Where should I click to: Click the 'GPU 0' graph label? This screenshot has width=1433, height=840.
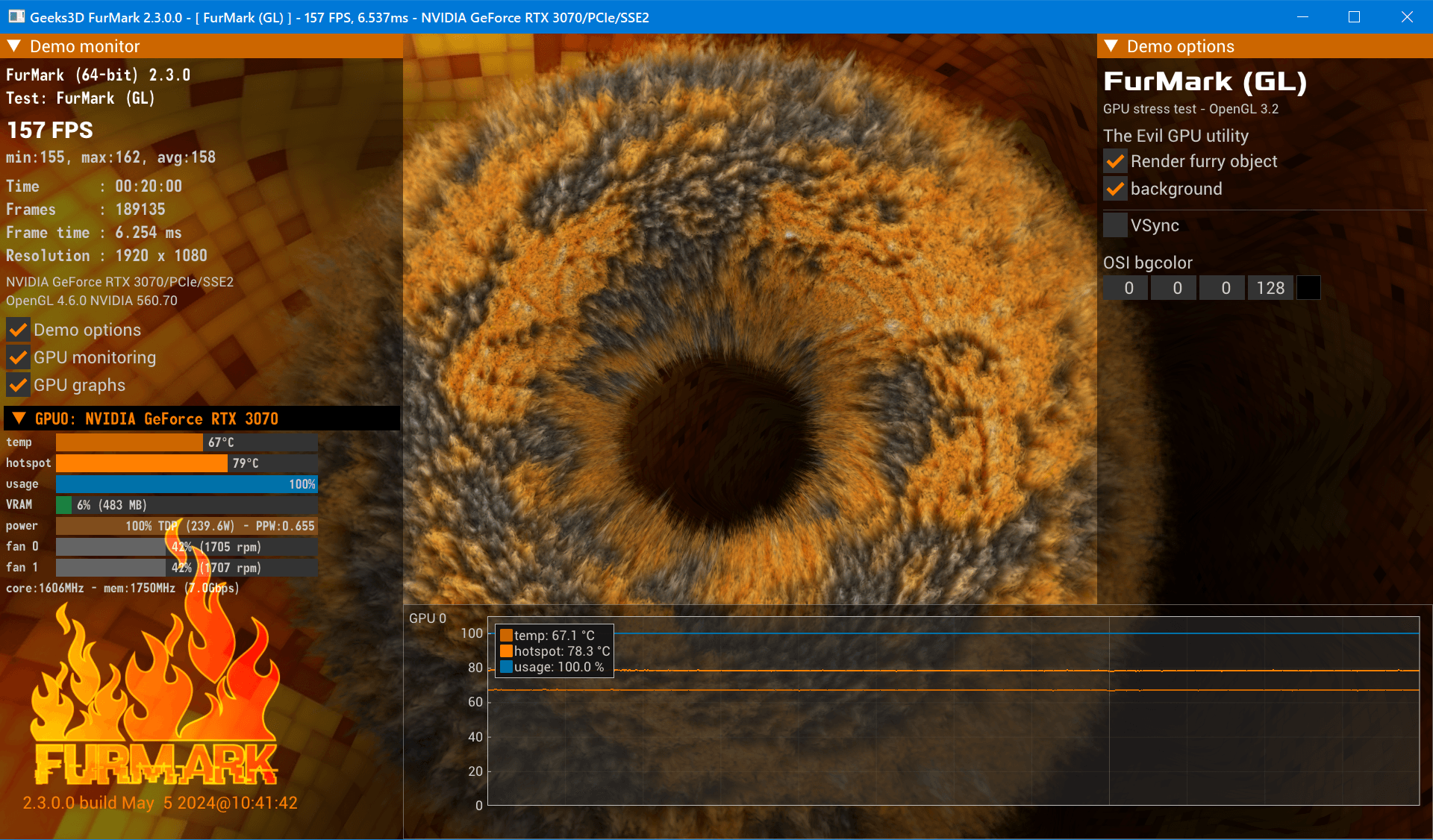[x=428, y=618]
